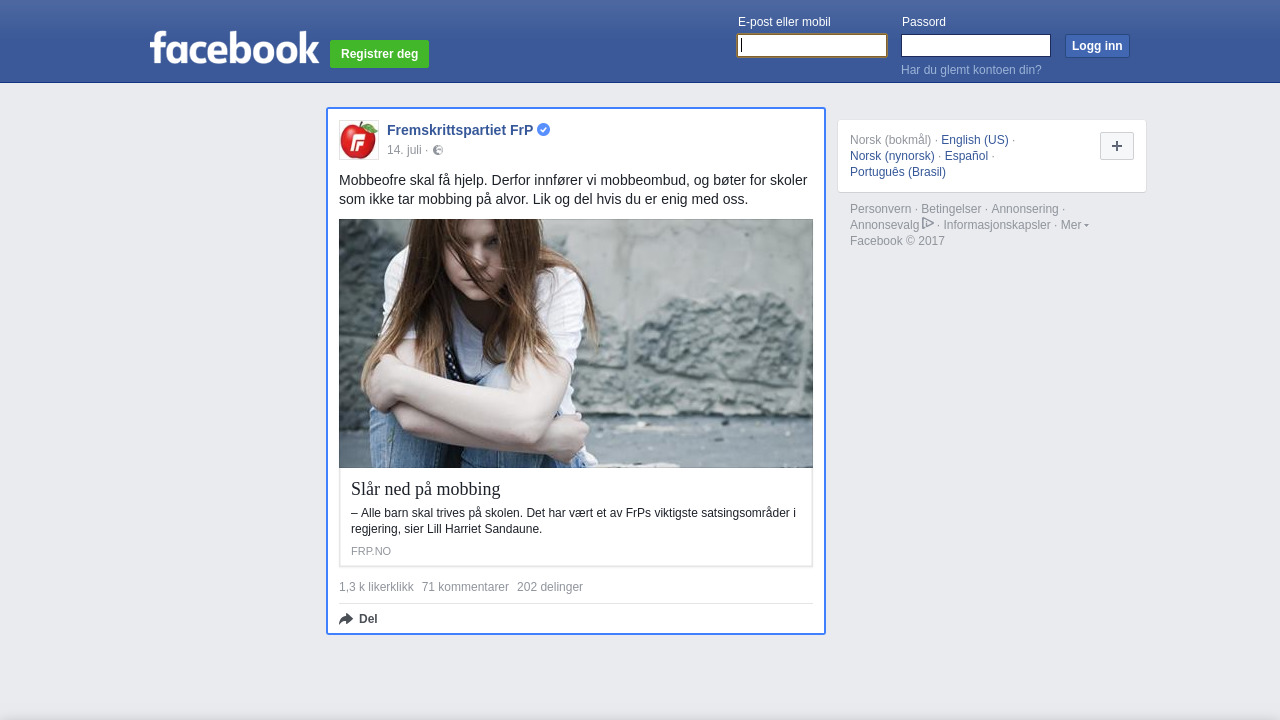The image size is (1280, 720).
Task: Click the verified badge next to Fremskrittspartiet FrP
Action: click(544, 130)
